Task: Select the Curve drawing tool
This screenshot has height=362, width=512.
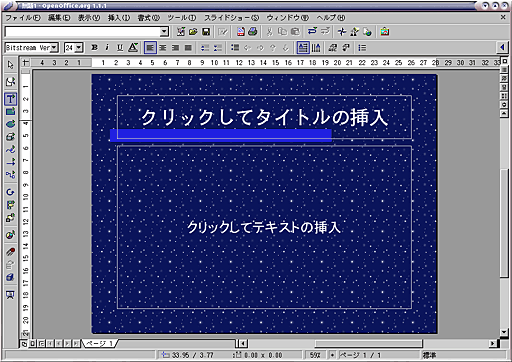Action: [x=10, y=149]
